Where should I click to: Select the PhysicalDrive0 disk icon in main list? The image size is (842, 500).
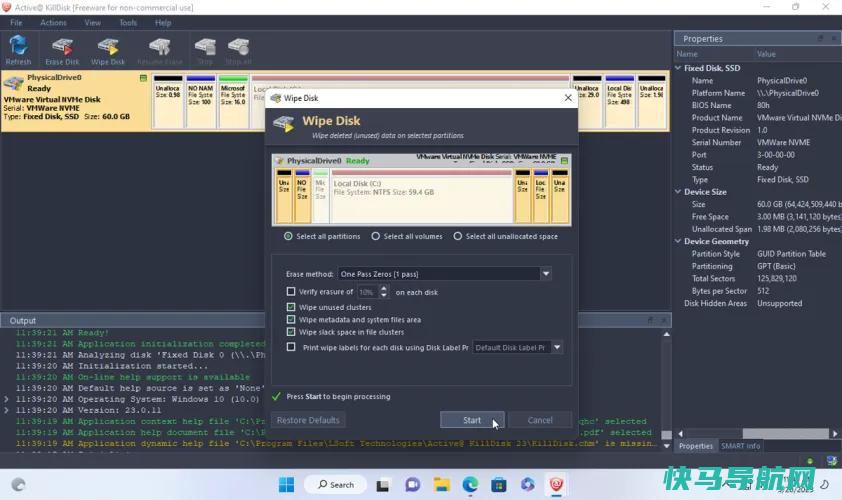coord(13,83)
